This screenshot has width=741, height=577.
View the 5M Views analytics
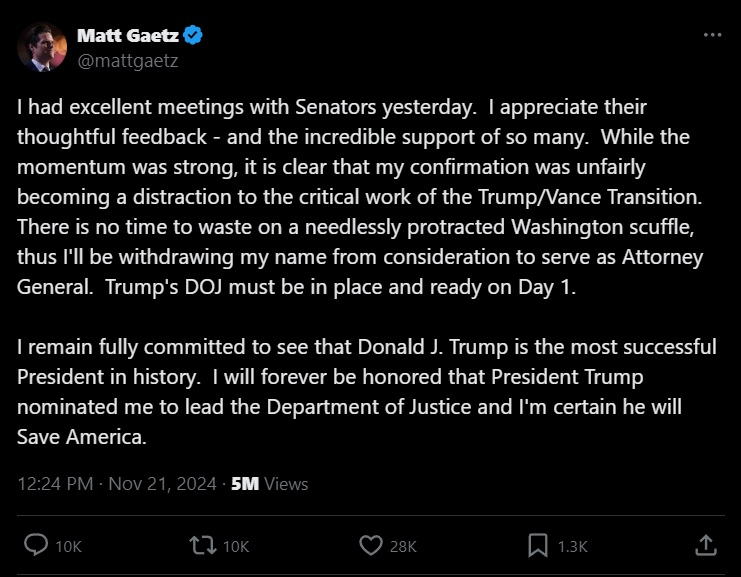269,484
